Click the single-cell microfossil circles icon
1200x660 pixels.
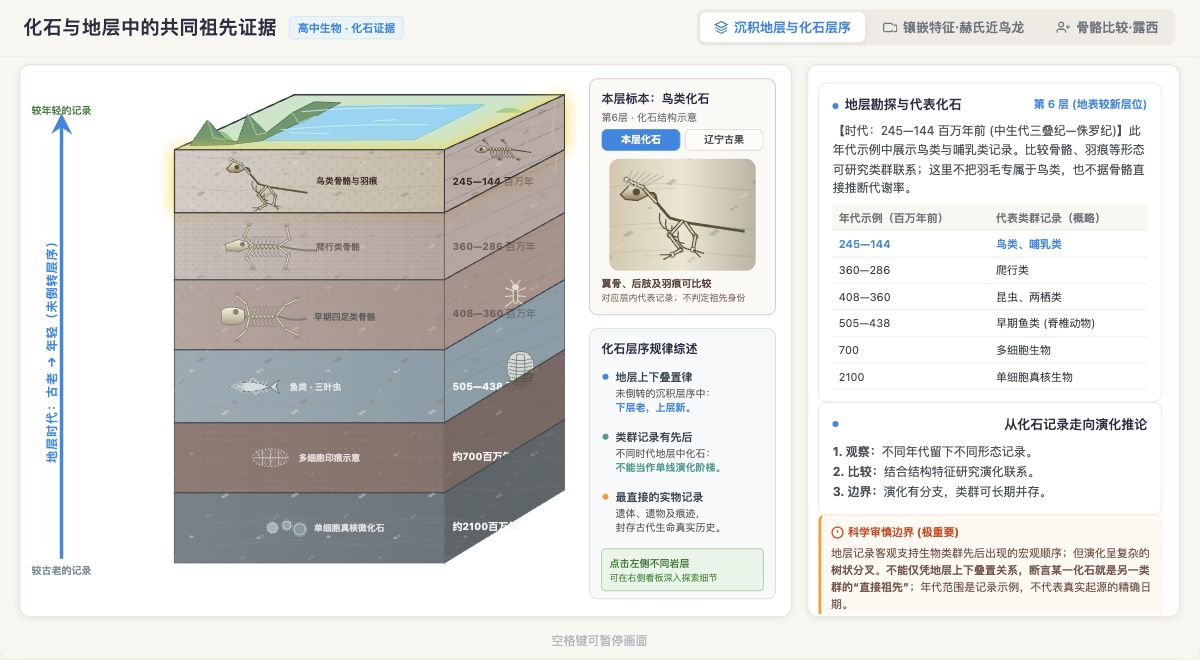[286, 526]
